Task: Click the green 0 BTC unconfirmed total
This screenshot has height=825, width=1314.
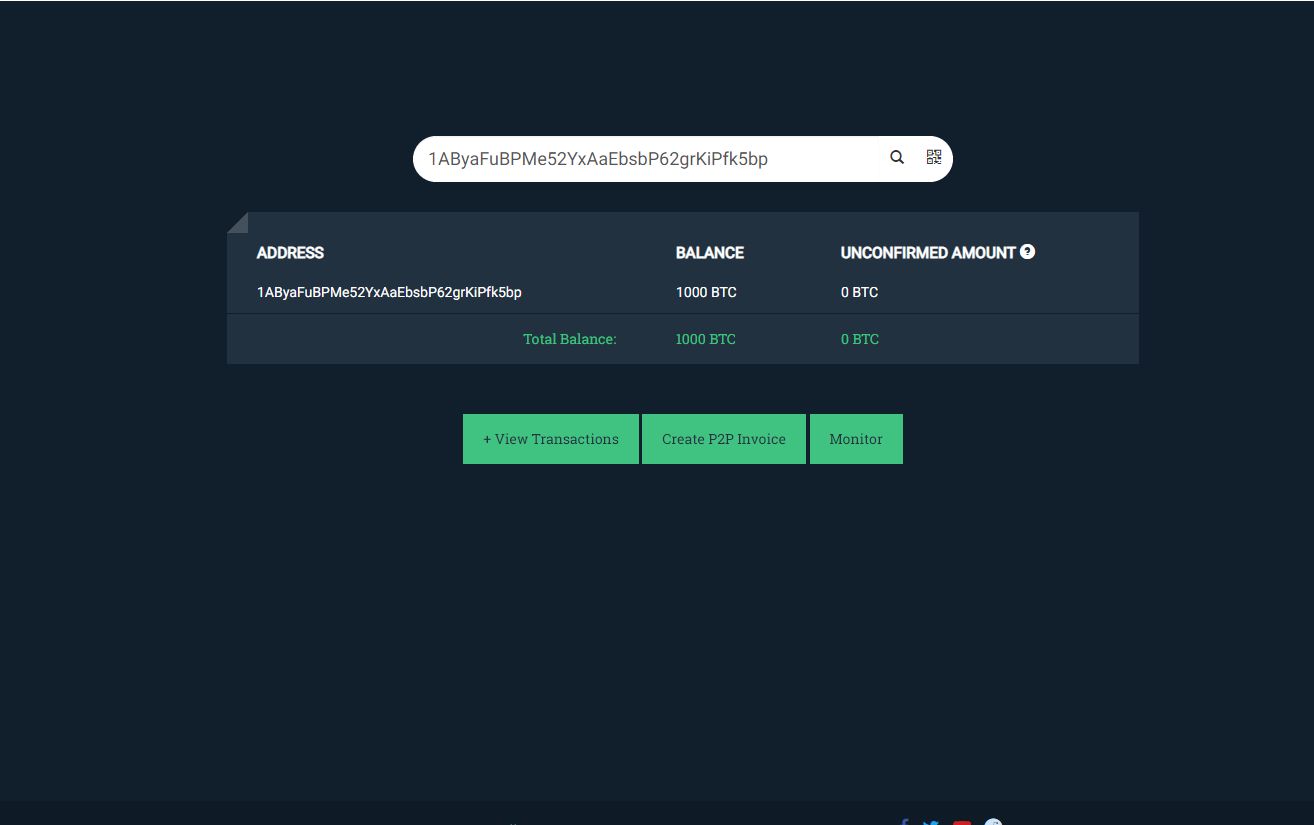Action: click(860, 339)
